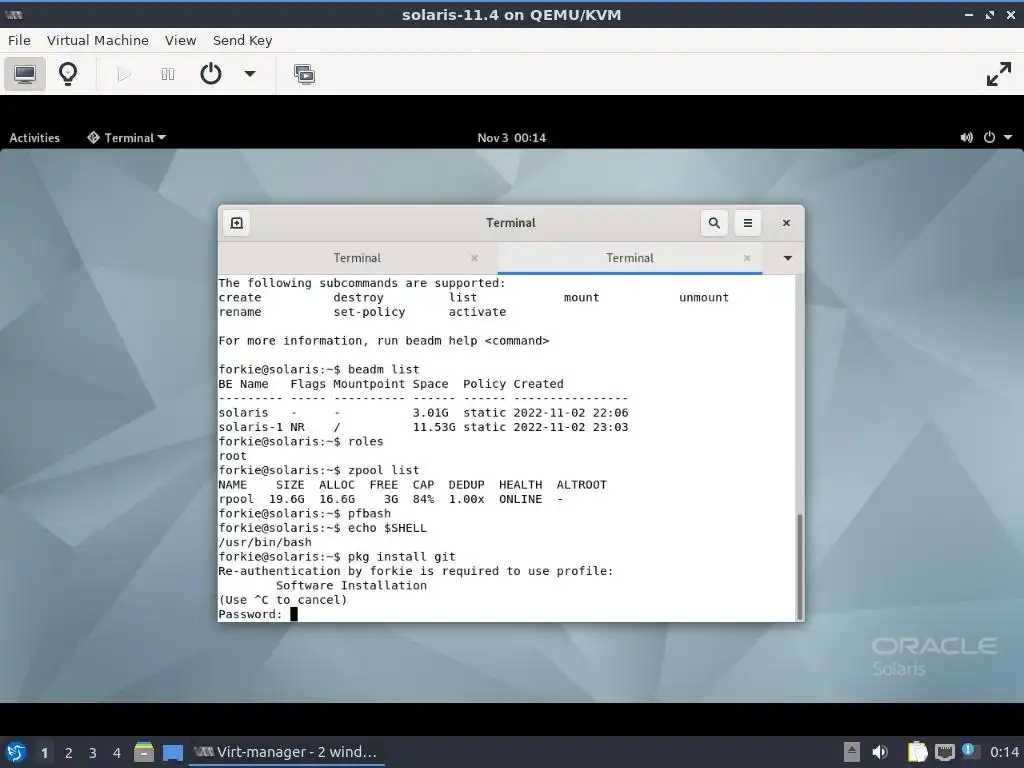Expand the guest system menu arrow
This screenshot has width=1024, height=768.
[1008, 137]
